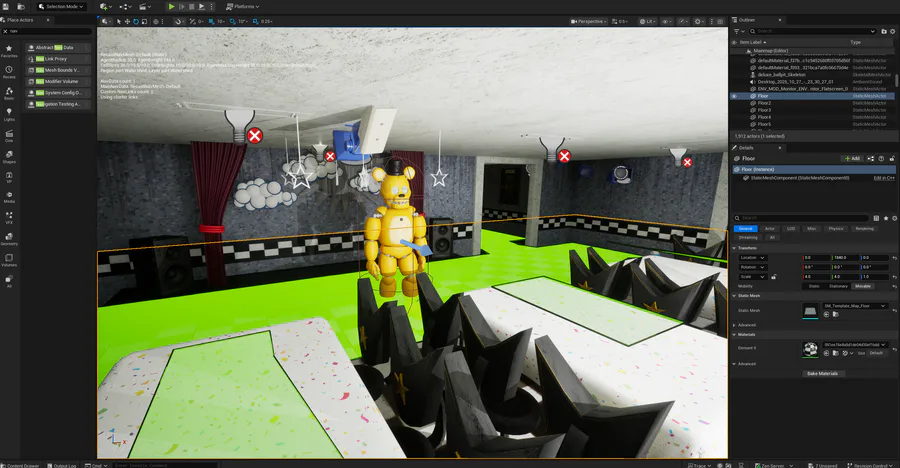The image size is (900, 468).
Task: Collapse the Transform section
Action: pyautogui.click(x=734, y=248)
